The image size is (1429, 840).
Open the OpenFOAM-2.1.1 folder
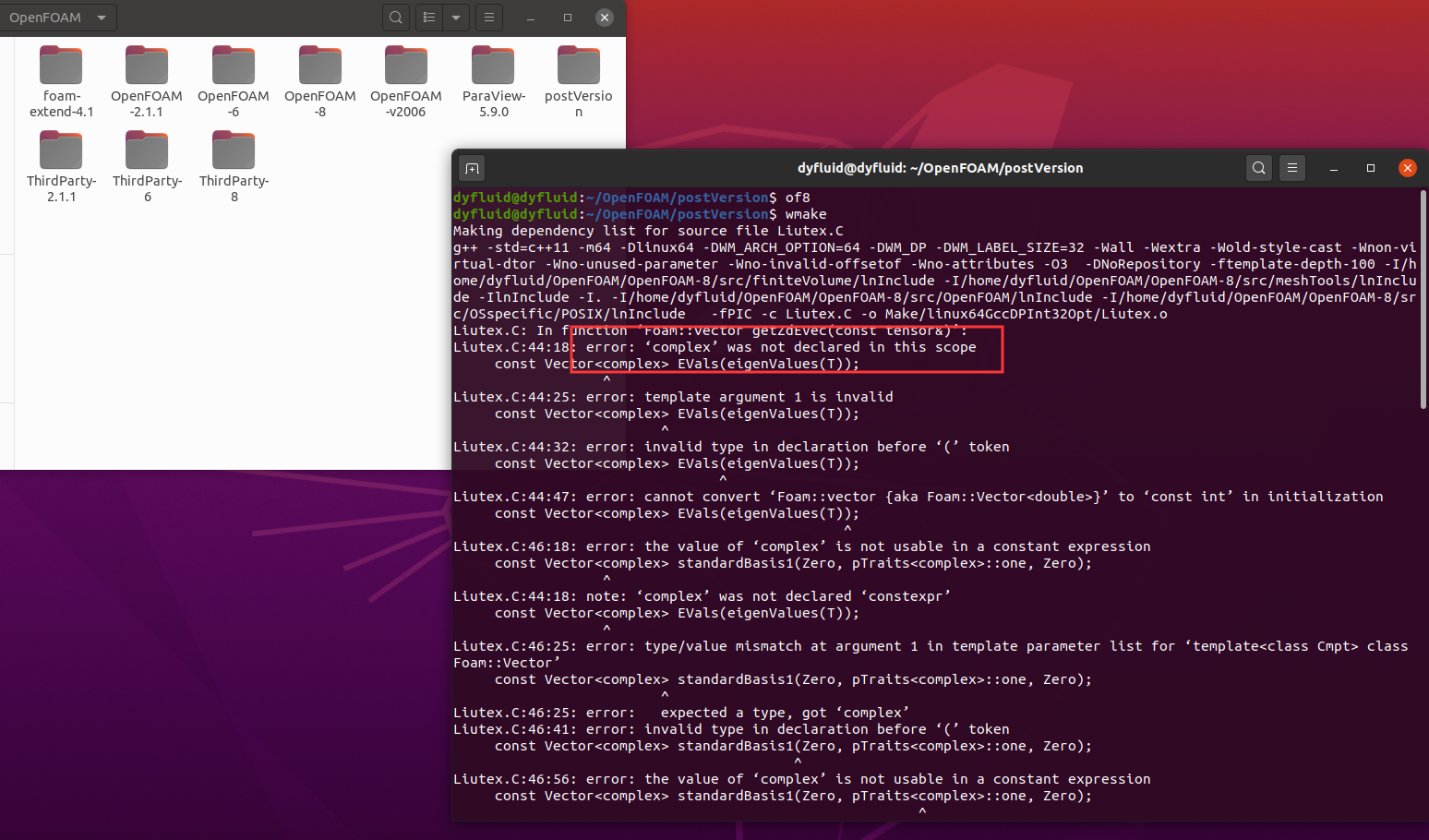click(147, 82)
